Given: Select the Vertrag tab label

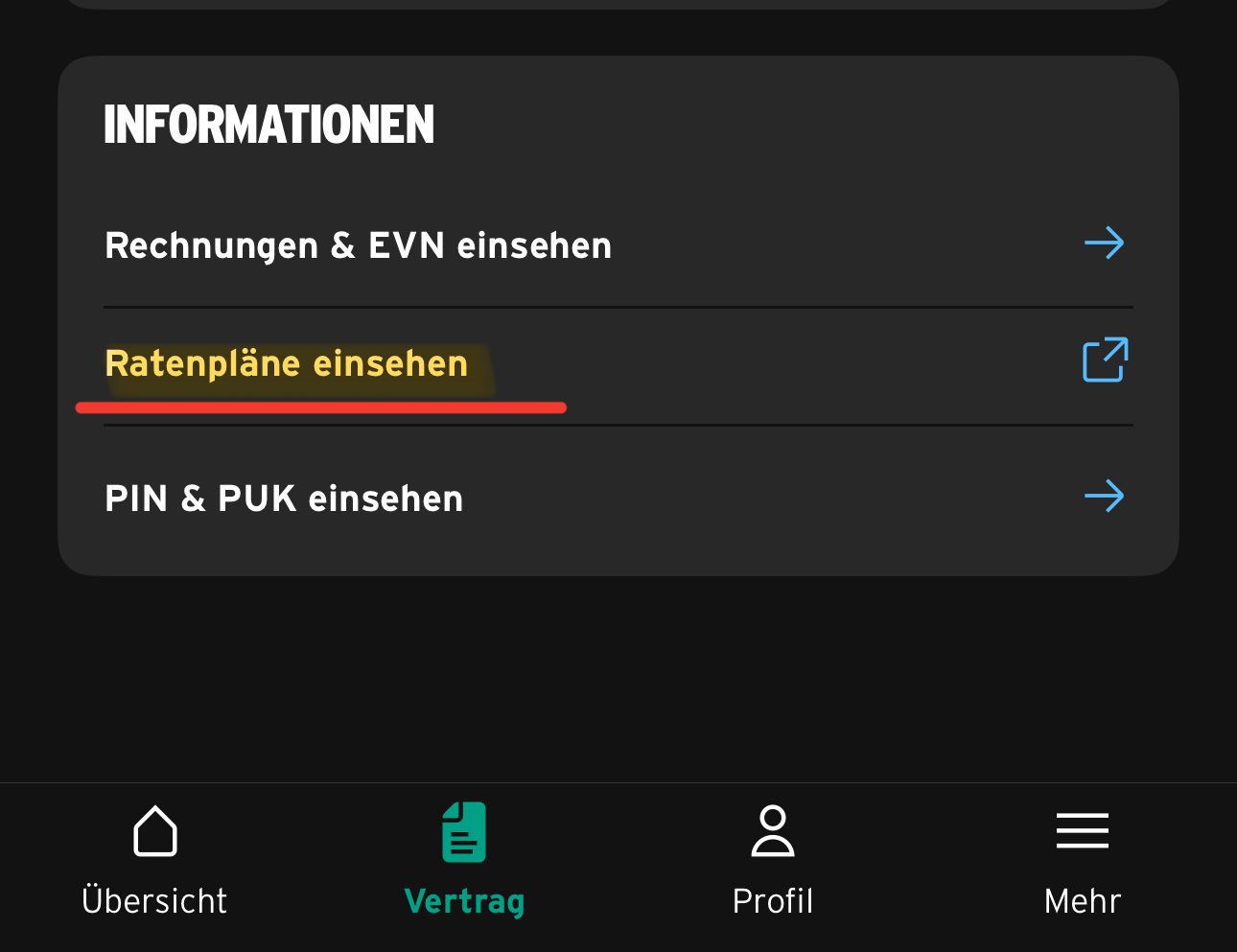Looking at the screenshot, I should (464, 902).
